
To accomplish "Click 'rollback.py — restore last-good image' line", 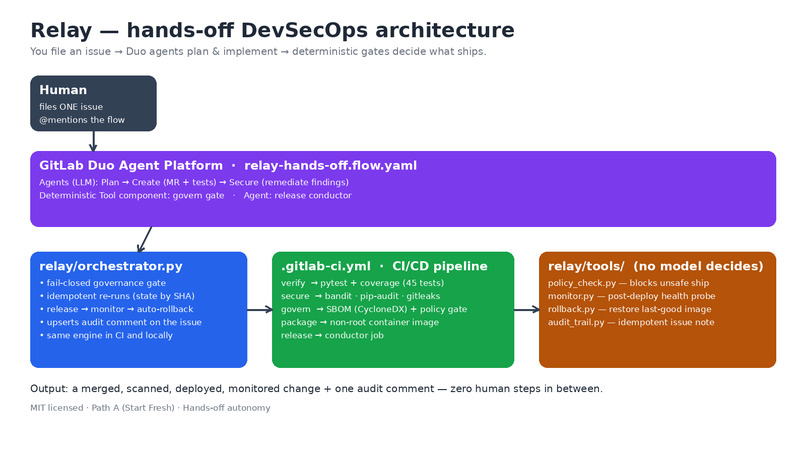I will 630,309.
